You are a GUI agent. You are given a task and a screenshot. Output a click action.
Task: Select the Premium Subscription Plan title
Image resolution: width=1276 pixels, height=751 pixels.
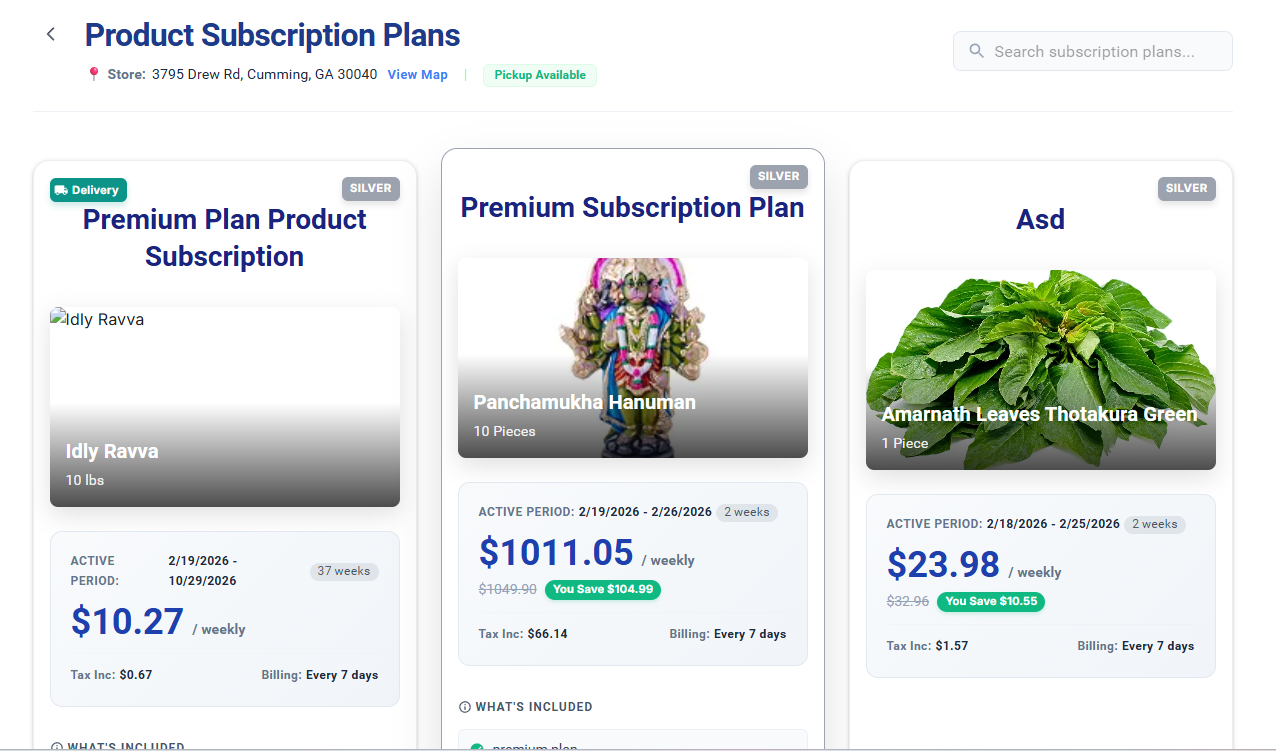[x=632, y=208]
